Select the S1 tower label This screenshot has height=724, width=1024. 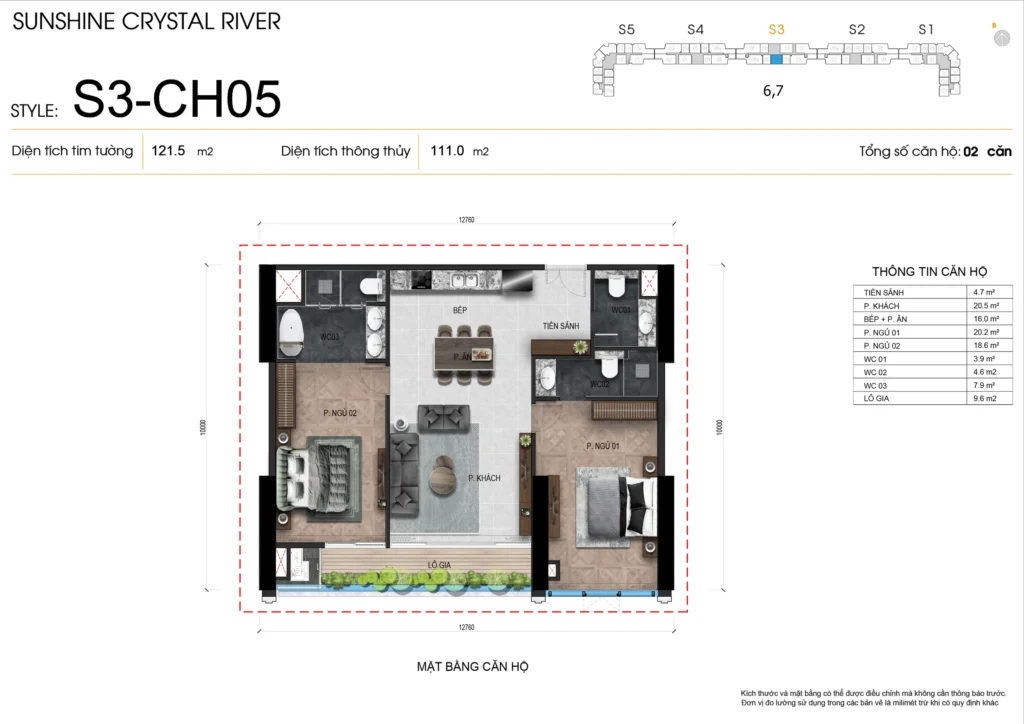tap(927, 30)
